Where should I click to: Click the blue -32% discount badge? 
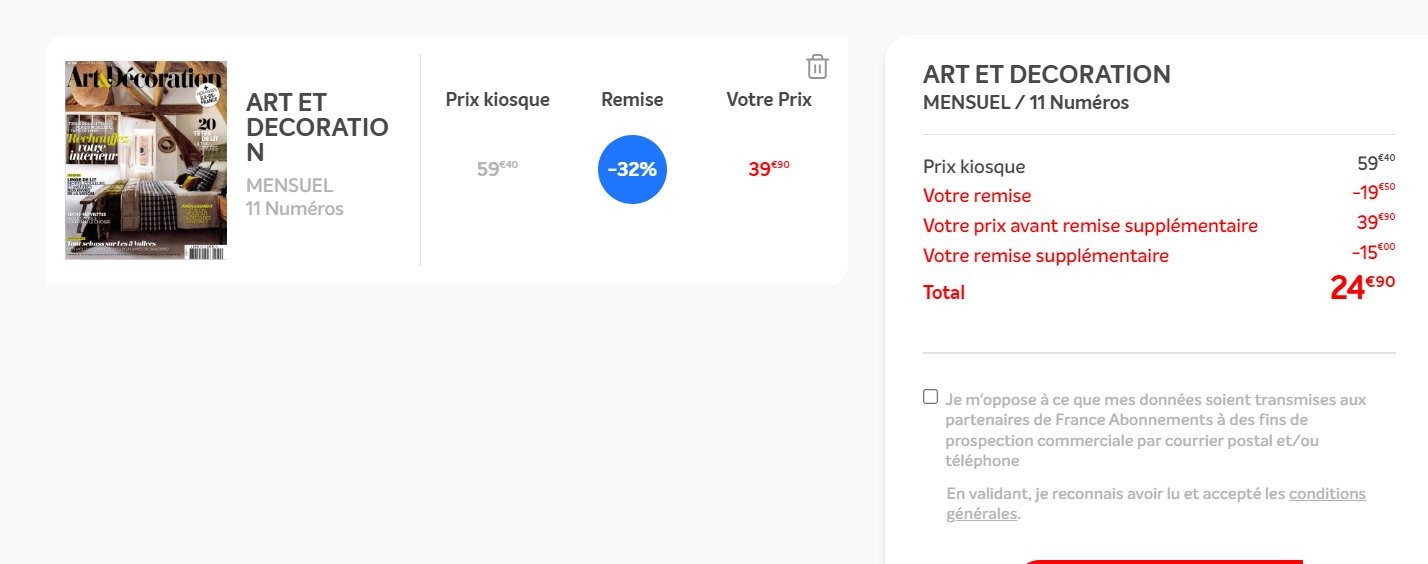pos(632,169)
